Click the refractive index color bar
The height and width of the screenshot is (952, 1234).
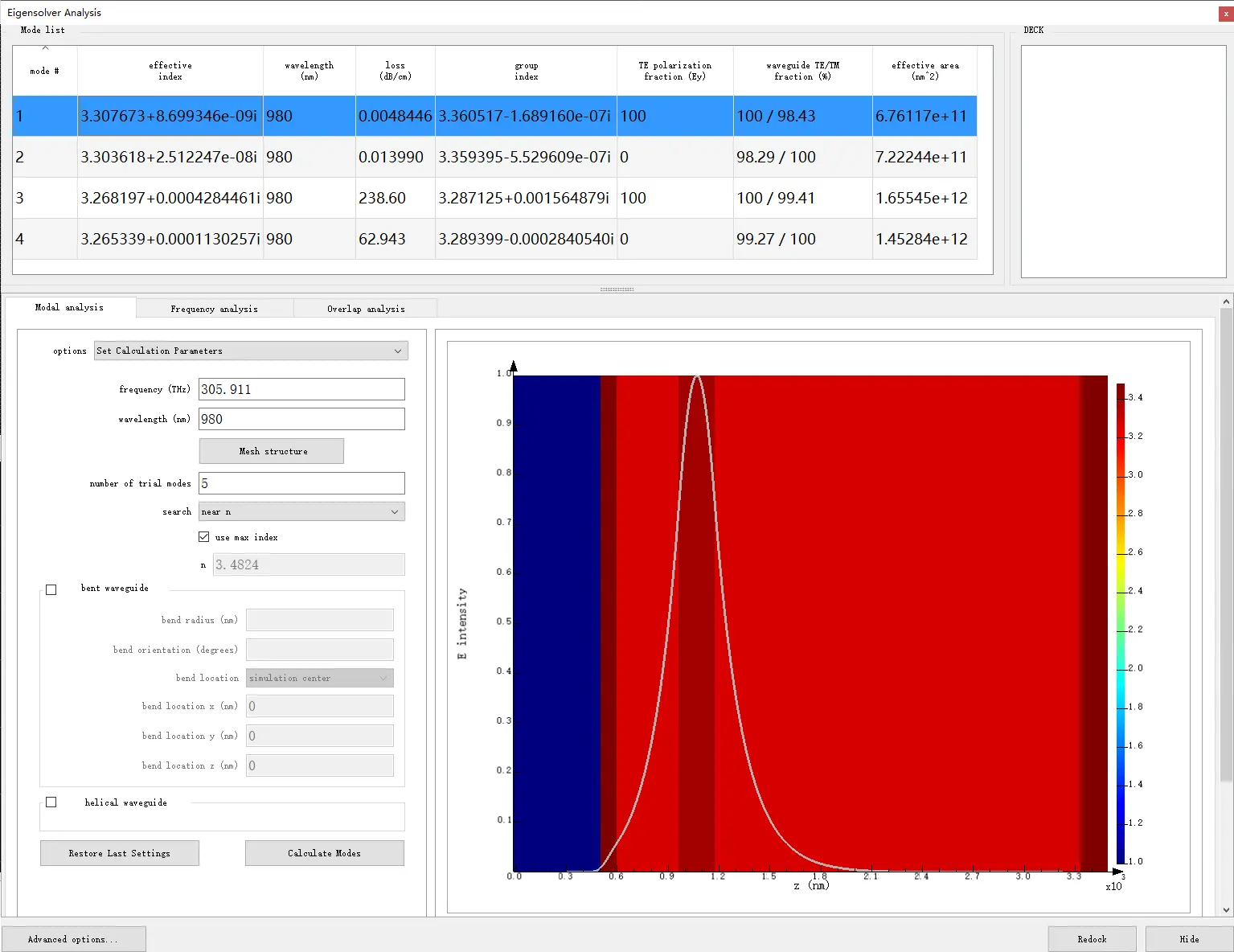(1121, 623)
